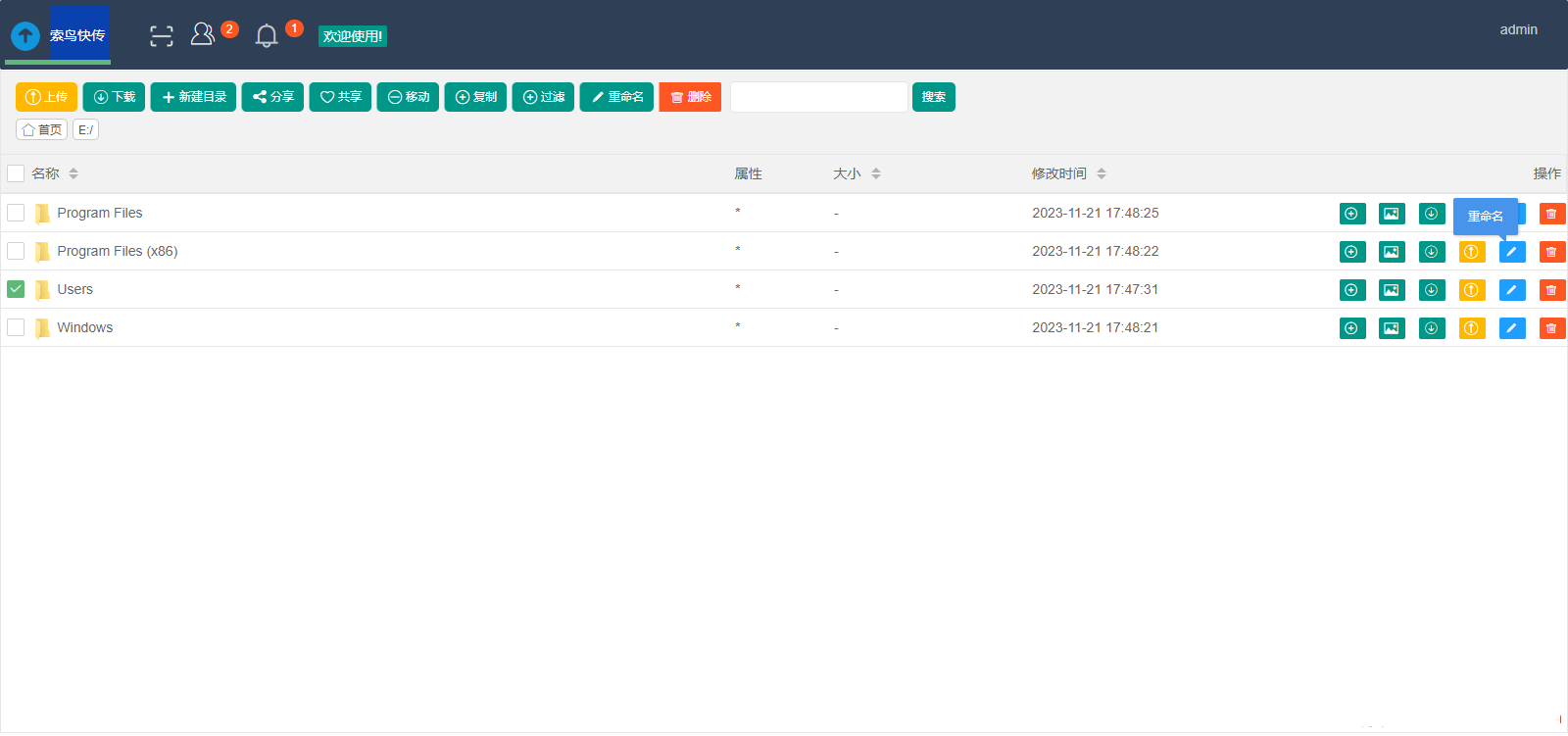Click the green plus icon in Users row

tap(1351, 290)
